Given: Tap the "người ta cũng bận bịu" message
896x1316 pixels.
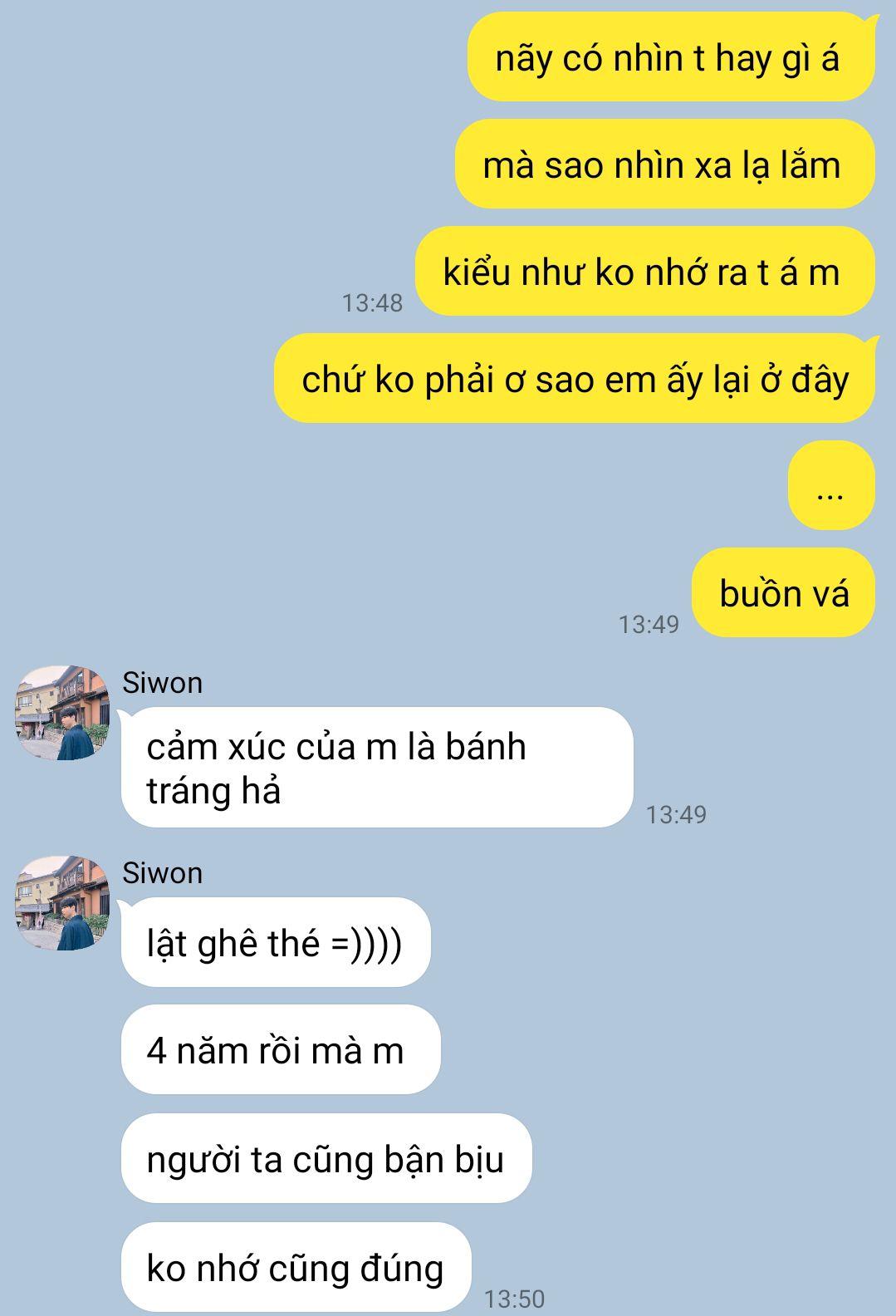Looking at the screenshot, I should click(326, 1158).
